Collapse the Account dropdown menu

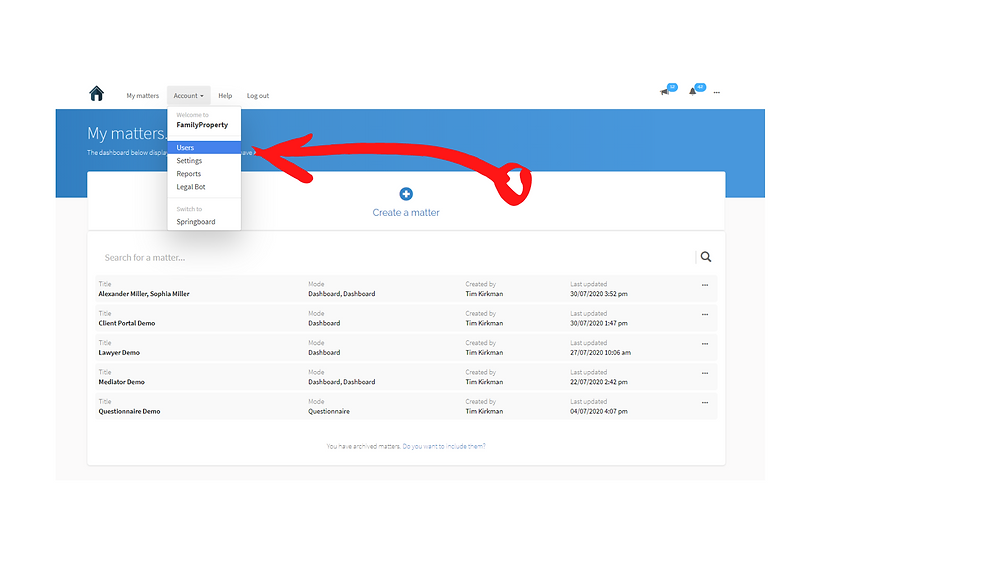click(189, 96)
